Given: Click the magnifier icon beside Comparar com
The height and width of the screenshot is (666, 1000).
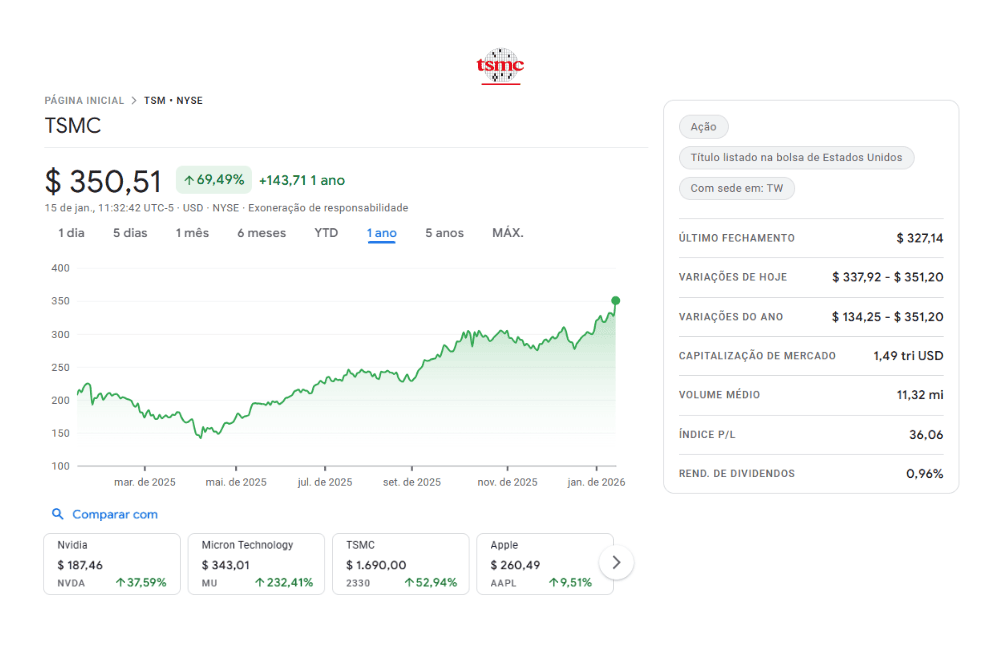Looking at the screenshot, I should [x=58, y=514].
